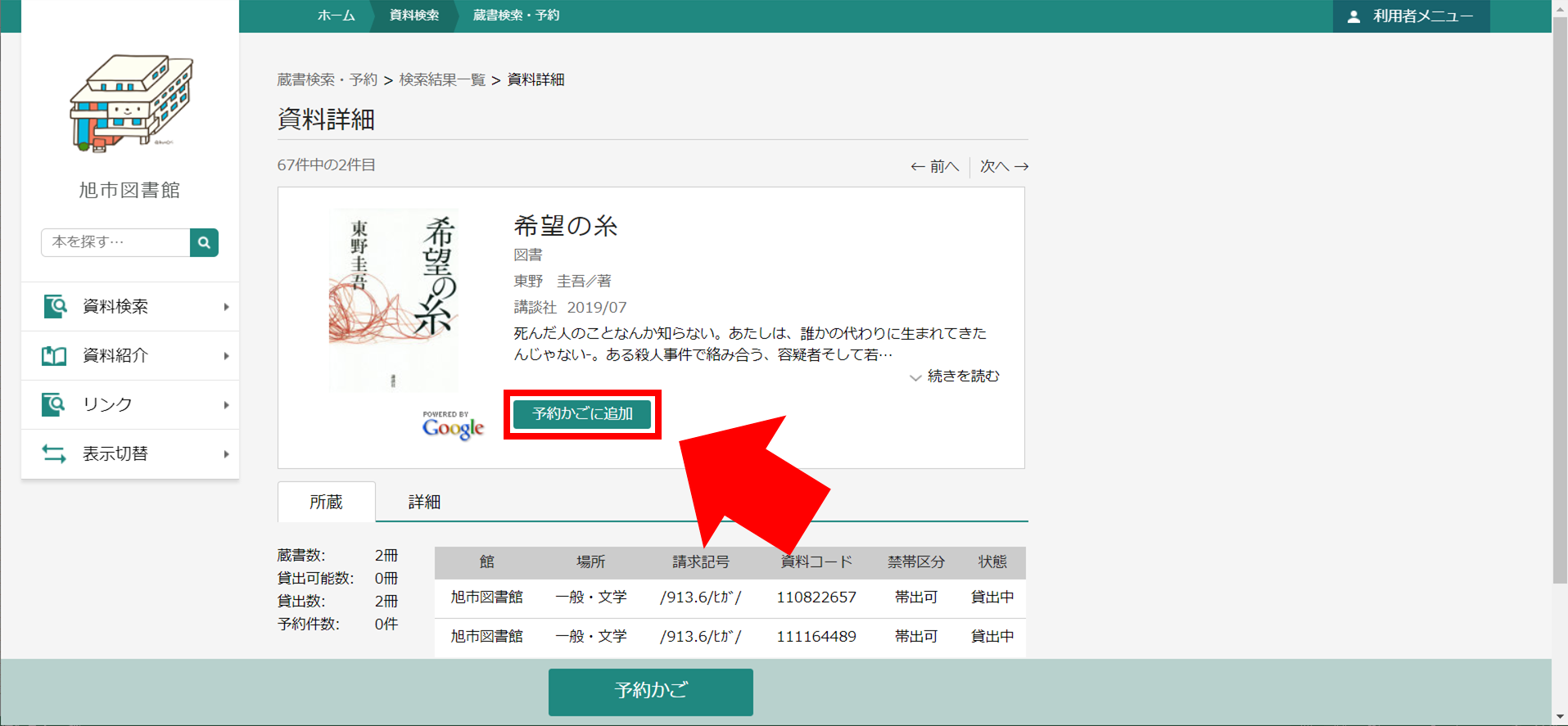Click 旭市図書館 title under the logo
Viewport: 1568px width, 726px height.
[x=129, y=190]
